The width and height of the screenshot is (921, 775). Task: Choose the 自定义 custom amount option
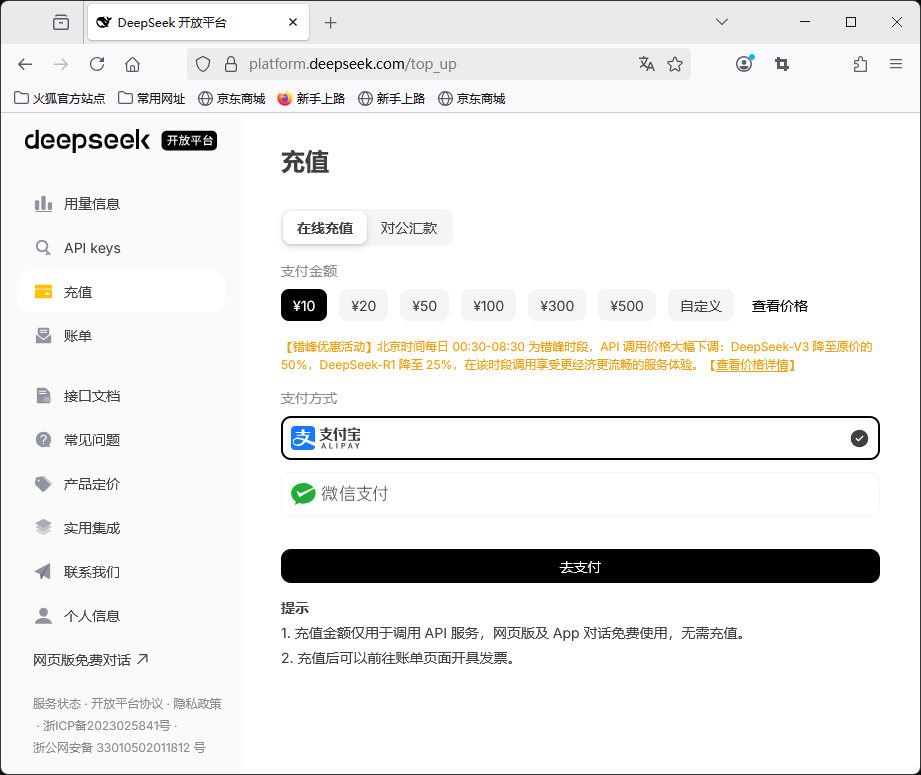[701, 306]
